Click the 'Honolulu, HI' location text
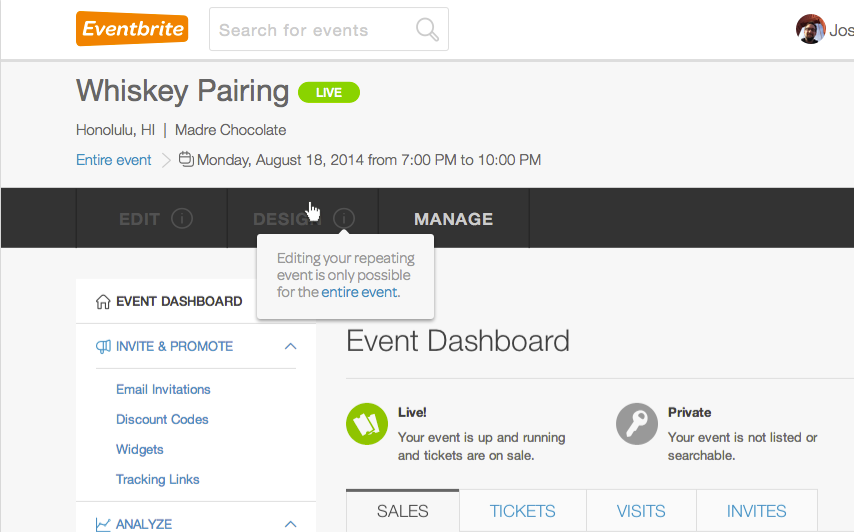 pyautogui.click(x=115, y=130)
